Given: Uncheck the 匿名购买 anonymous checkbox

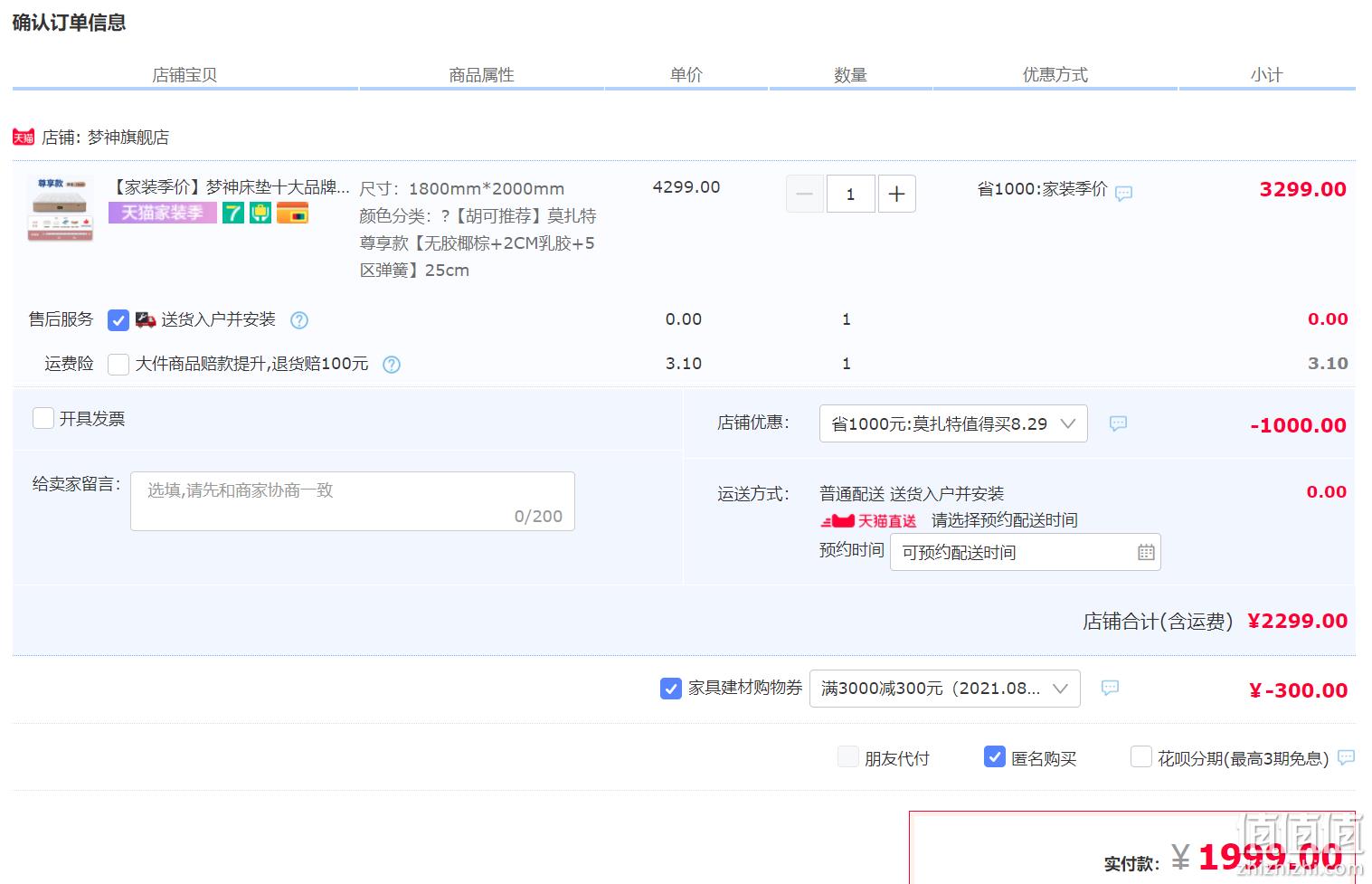Looking at the screenshot, I should coord(995,757).
